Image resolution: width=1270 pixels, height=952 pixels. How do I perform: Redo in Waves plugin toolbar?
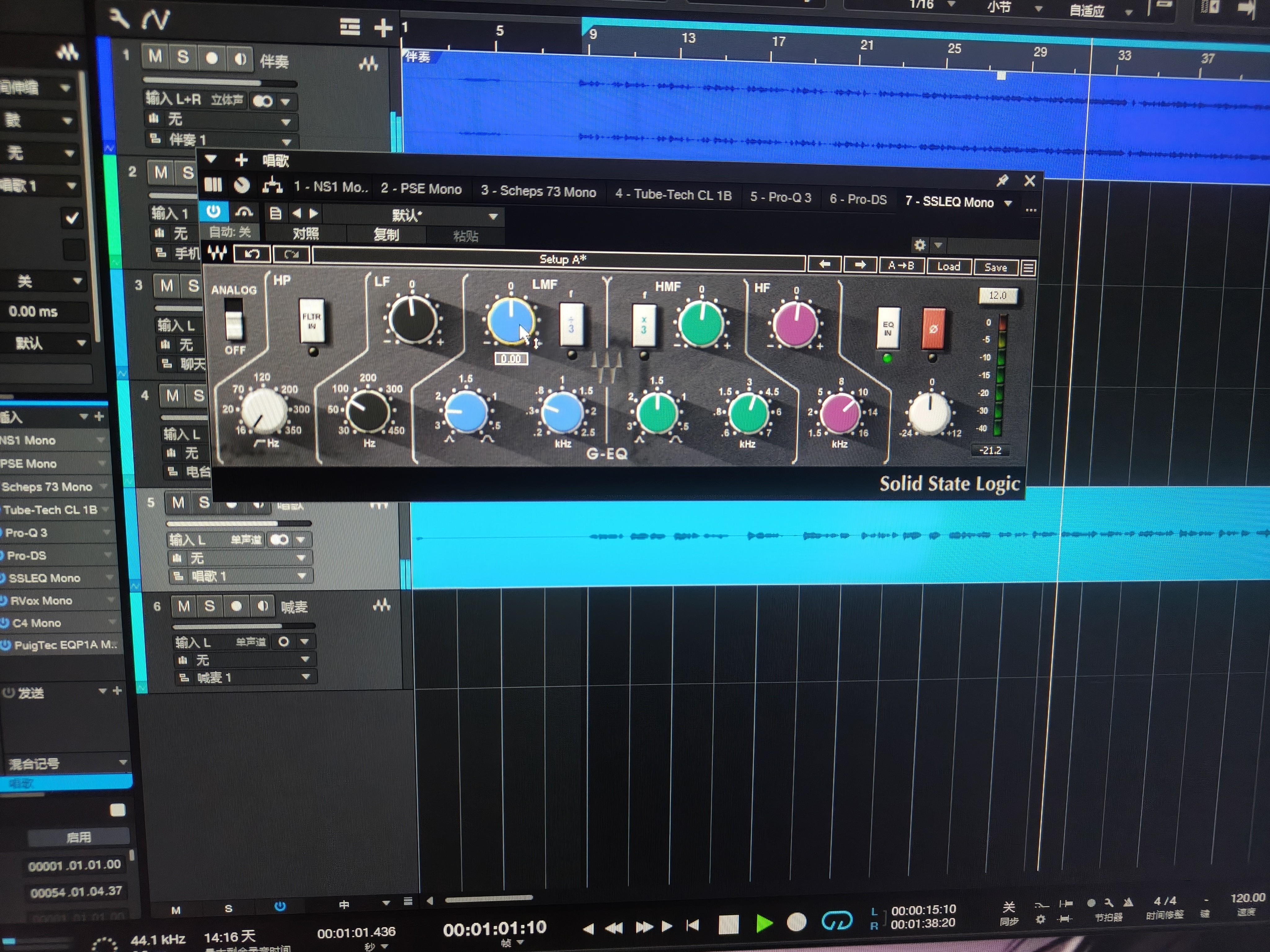(x=291, y=254)
